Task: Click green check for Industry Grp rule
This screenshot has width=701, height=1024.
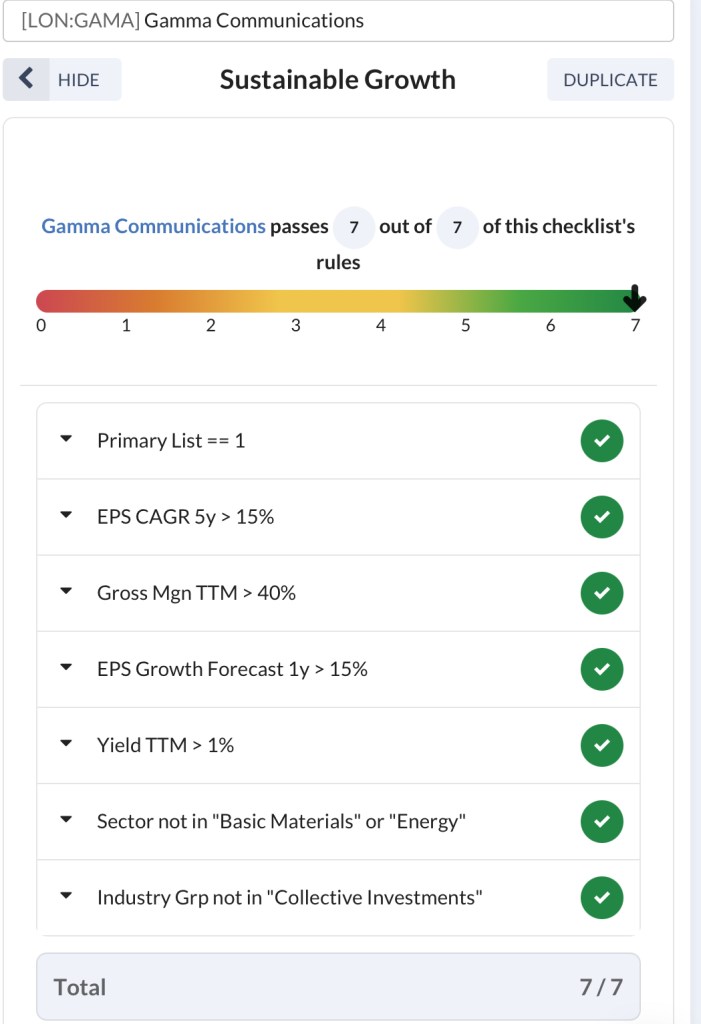Action: click(601, 897)
